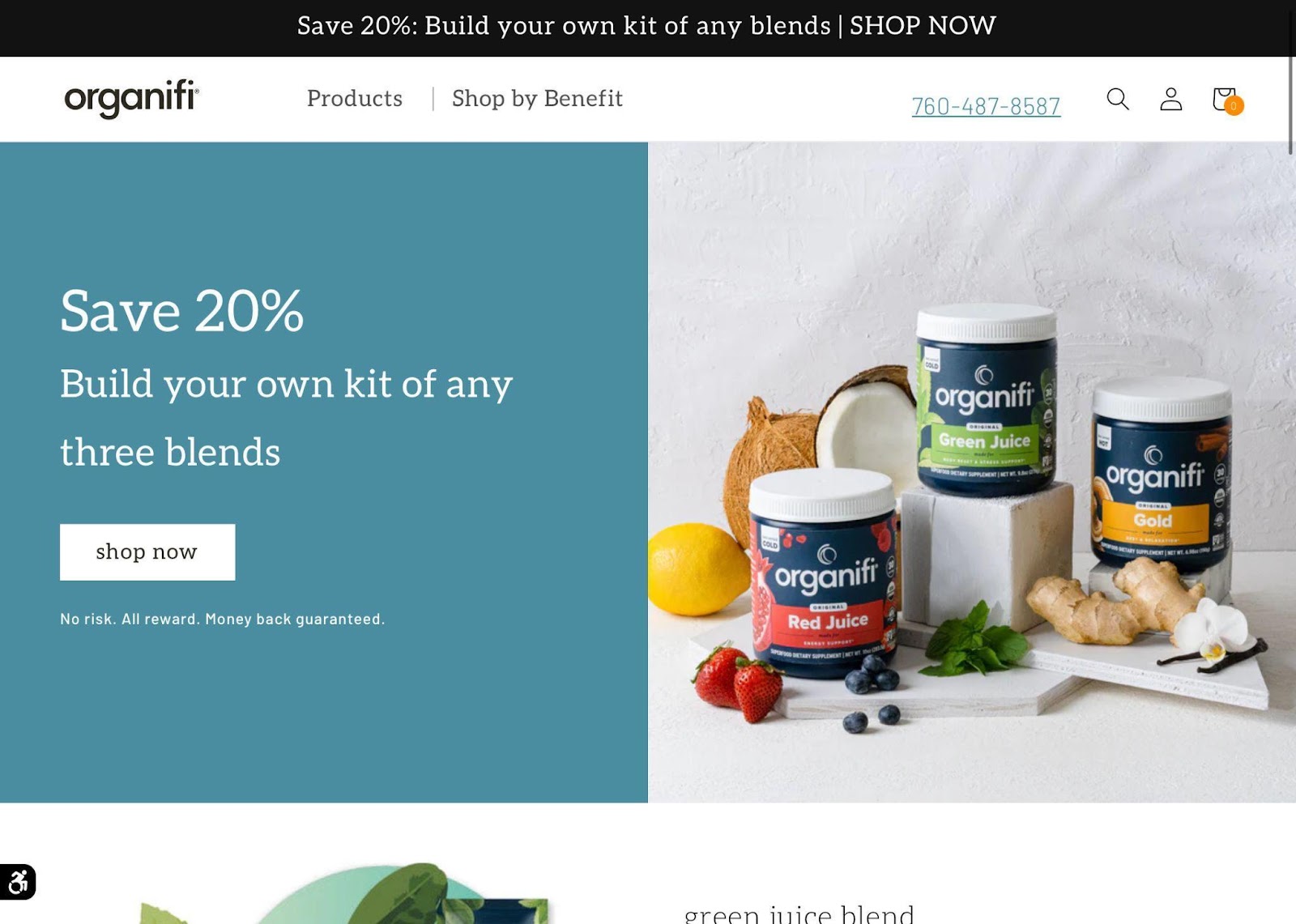Screen dimensions: 1296x924
Task: Click the 760-487-8587 phone link
Action: click(986, 106)
